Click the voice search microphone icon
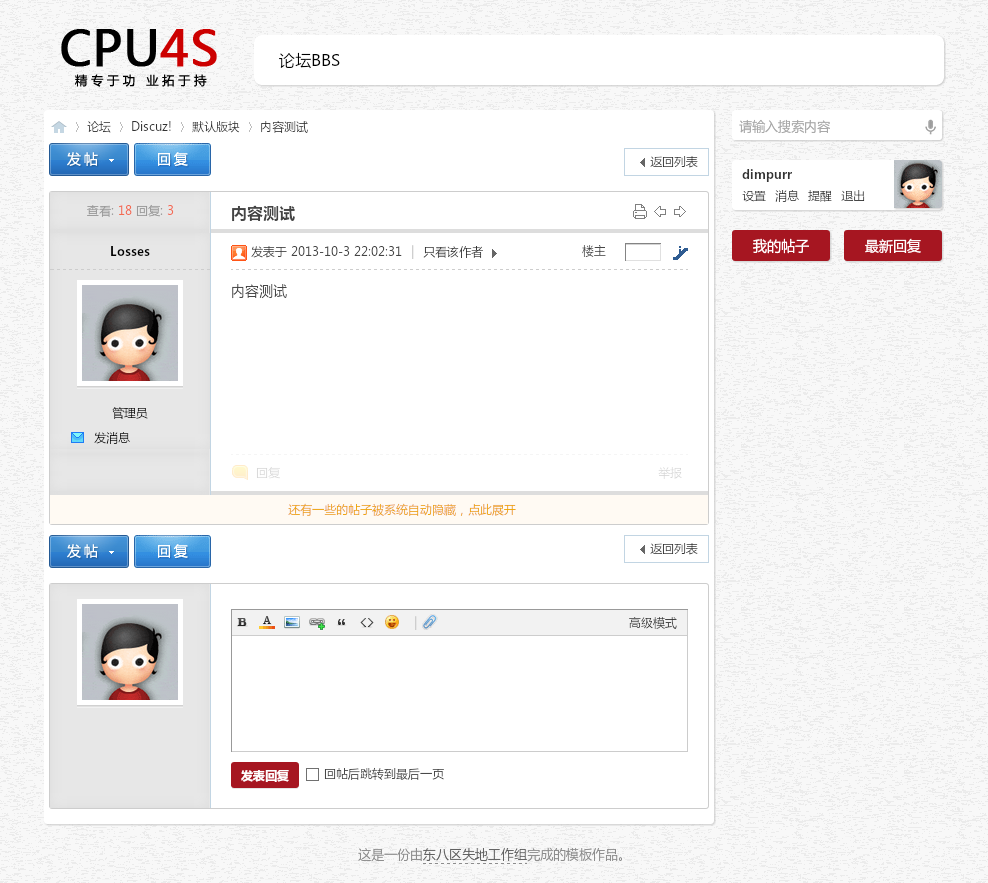This screenshot has width=988, height=883. click(x=930, y=127)
